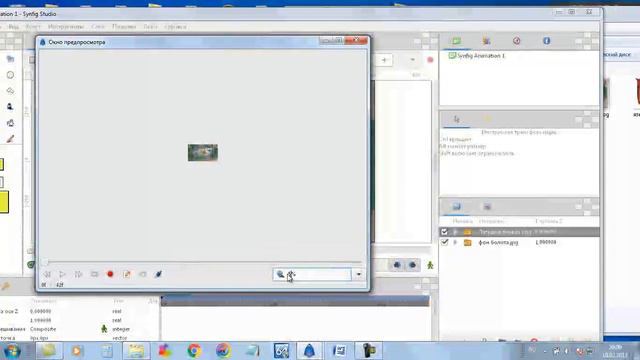Image resolution: width=640 pixels, height=360 pixels.
Task: Open the 'Инструменты' menu in Synfig Studio
Action: pos(66,27)
